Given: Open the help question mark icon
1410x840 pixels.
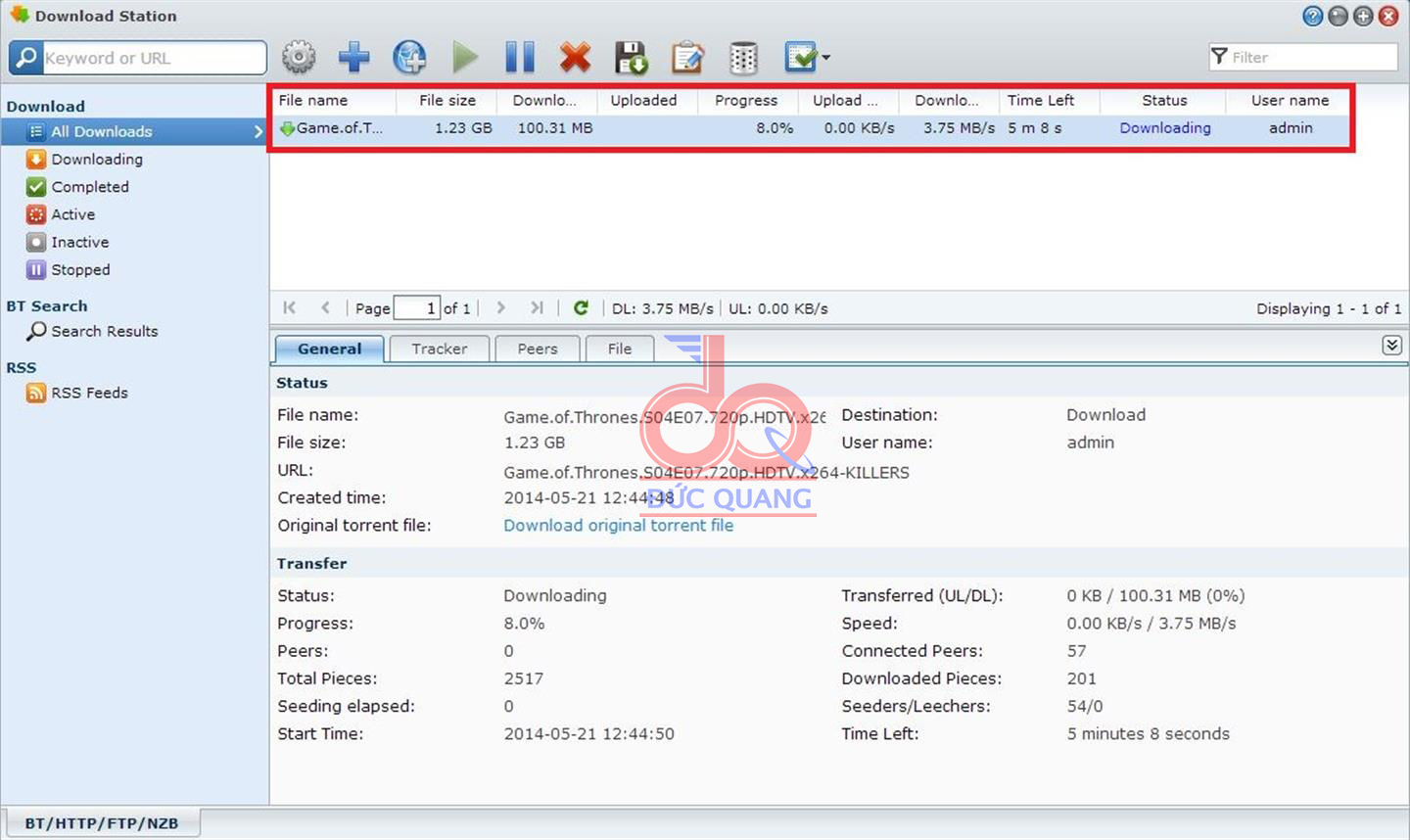Looking at the screenshot, I should (1312, 16).
